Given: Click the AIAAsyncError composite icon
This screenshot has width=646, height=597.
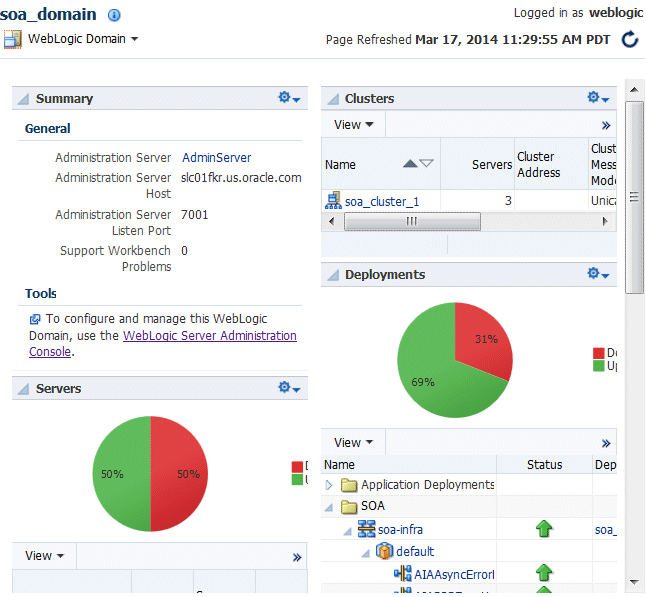Looking at the screenshot, I should coord(403,573).
